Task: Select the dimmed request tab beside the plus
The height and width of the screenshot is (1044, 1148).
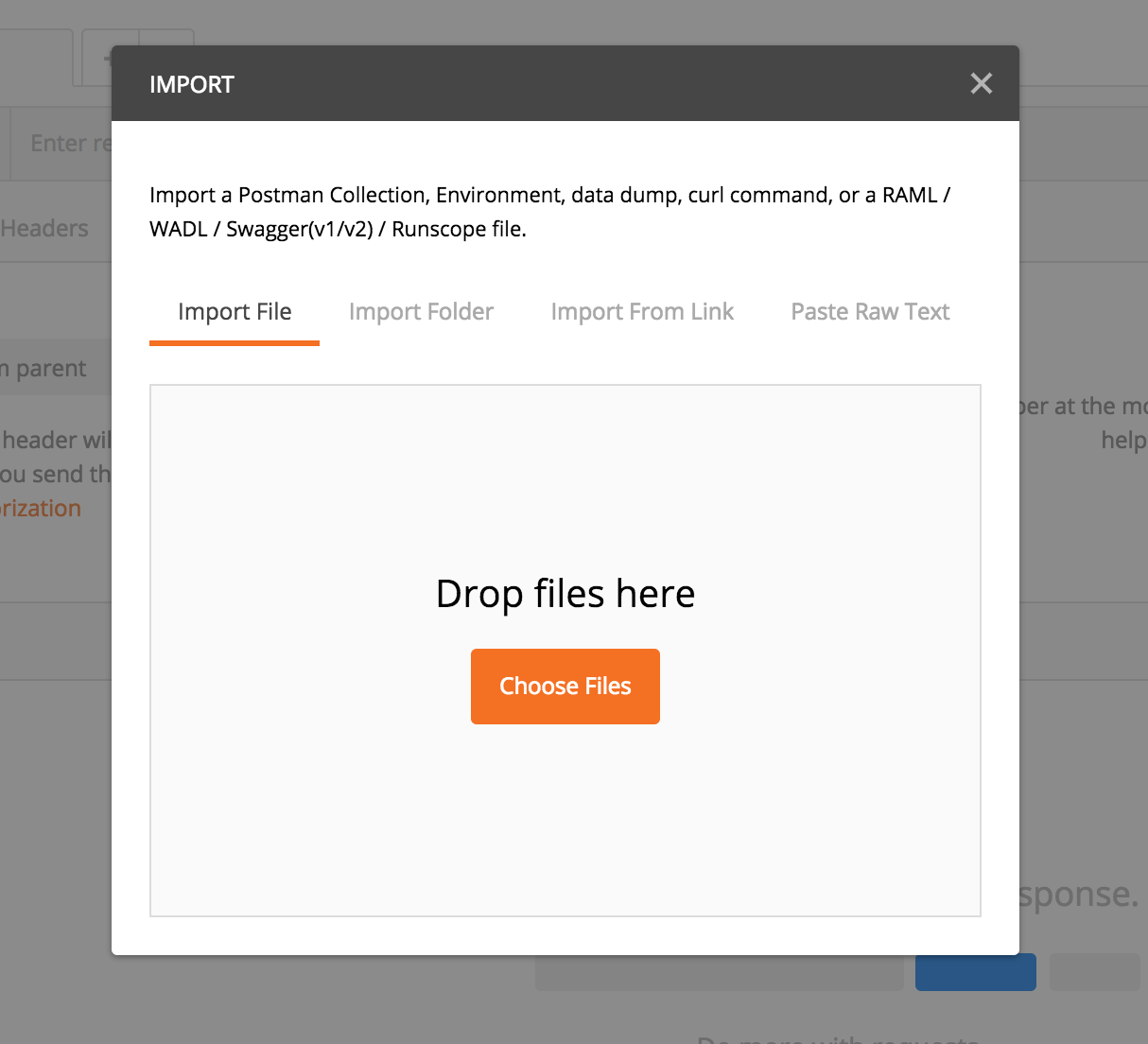Action: tap(36, 59)
